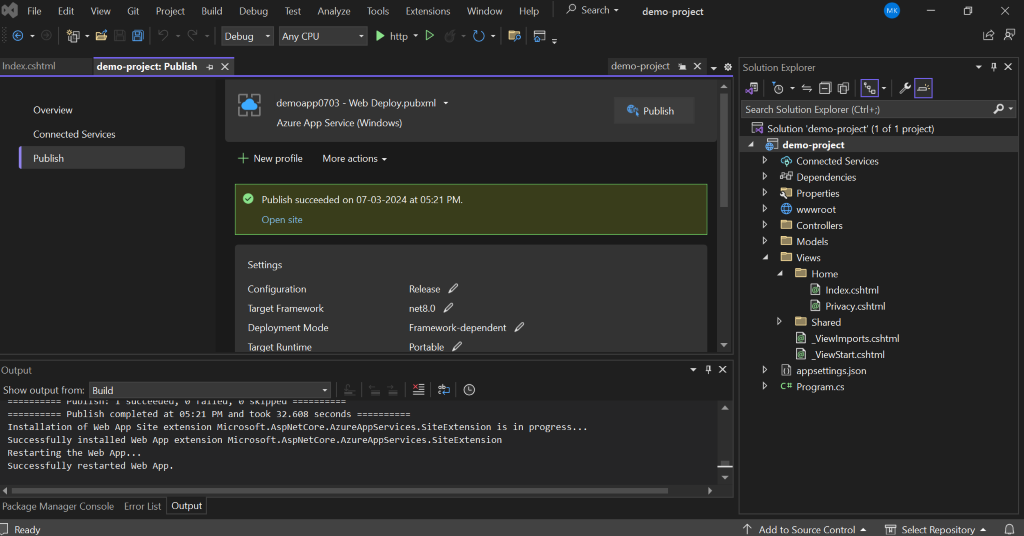Expand the Program.cs node
This screenshot has width=1024, height=536.
click(x=765, y=386)
